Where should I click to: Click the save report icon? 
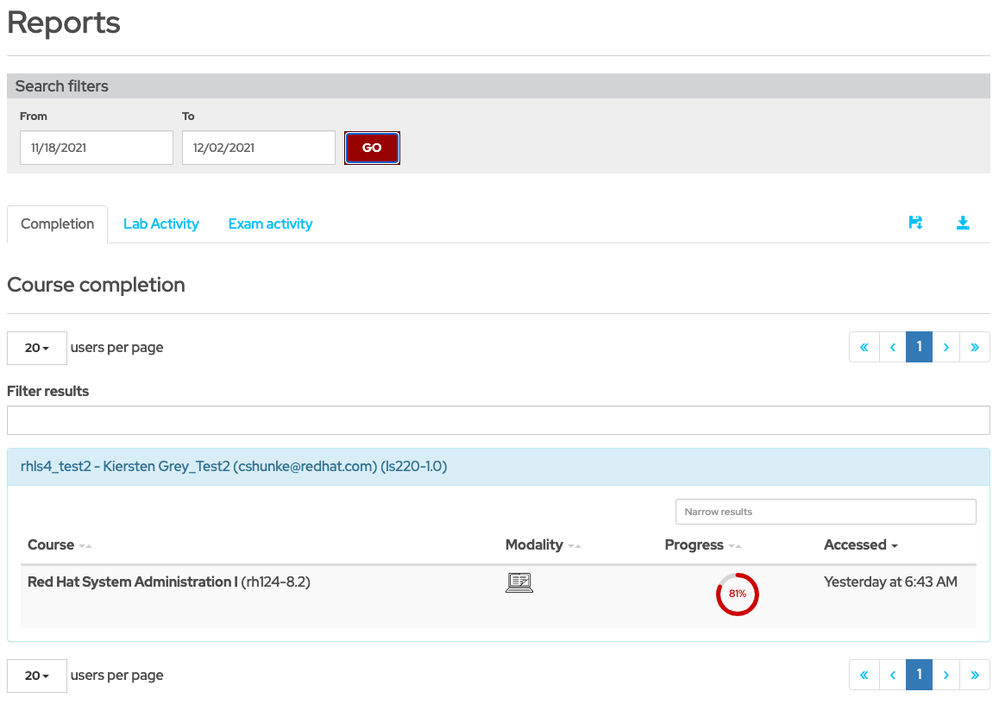point(915,223)
